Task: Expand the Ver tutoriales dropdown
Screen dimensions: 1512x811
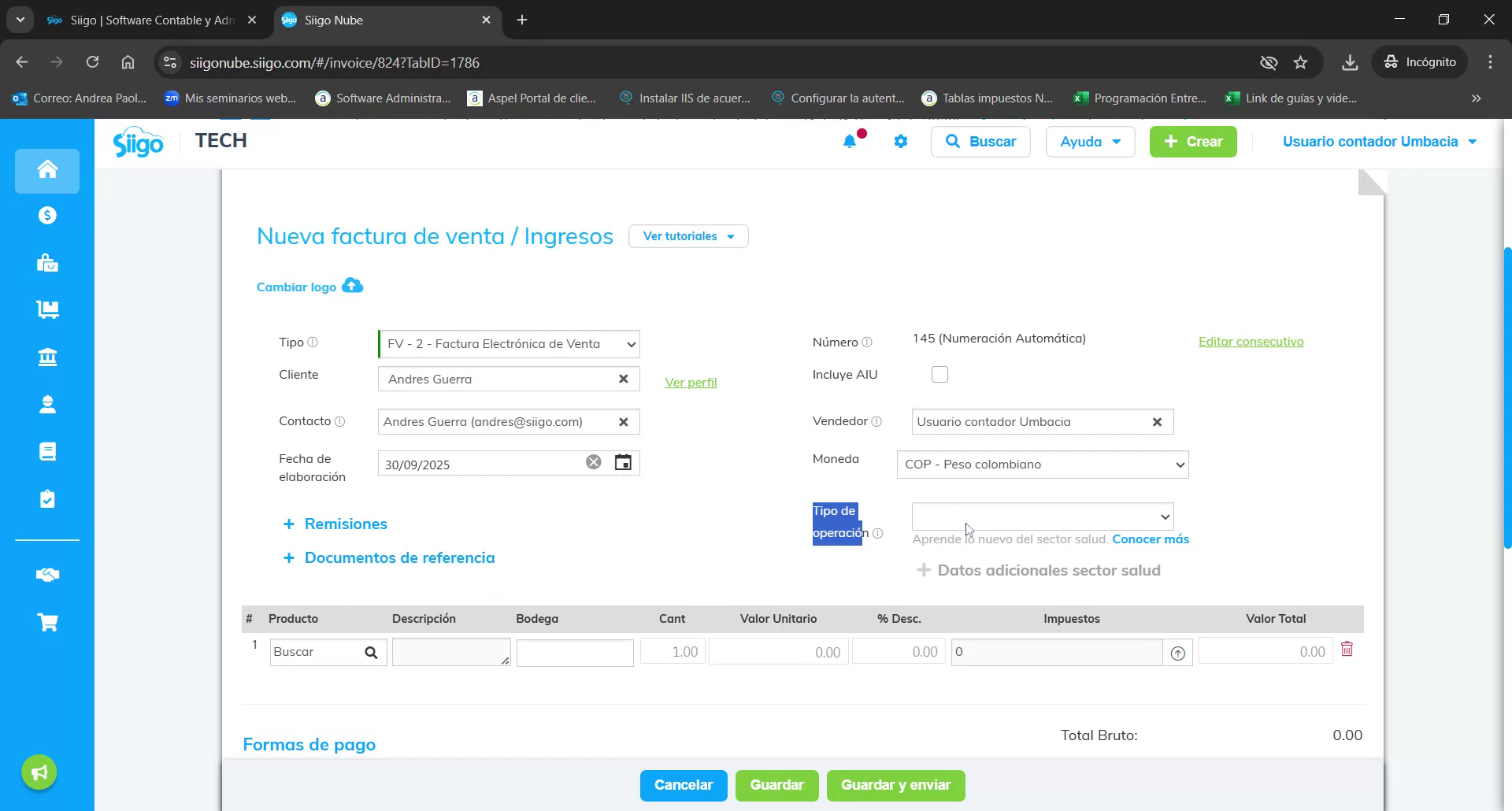Action: [x=687, y=236]
